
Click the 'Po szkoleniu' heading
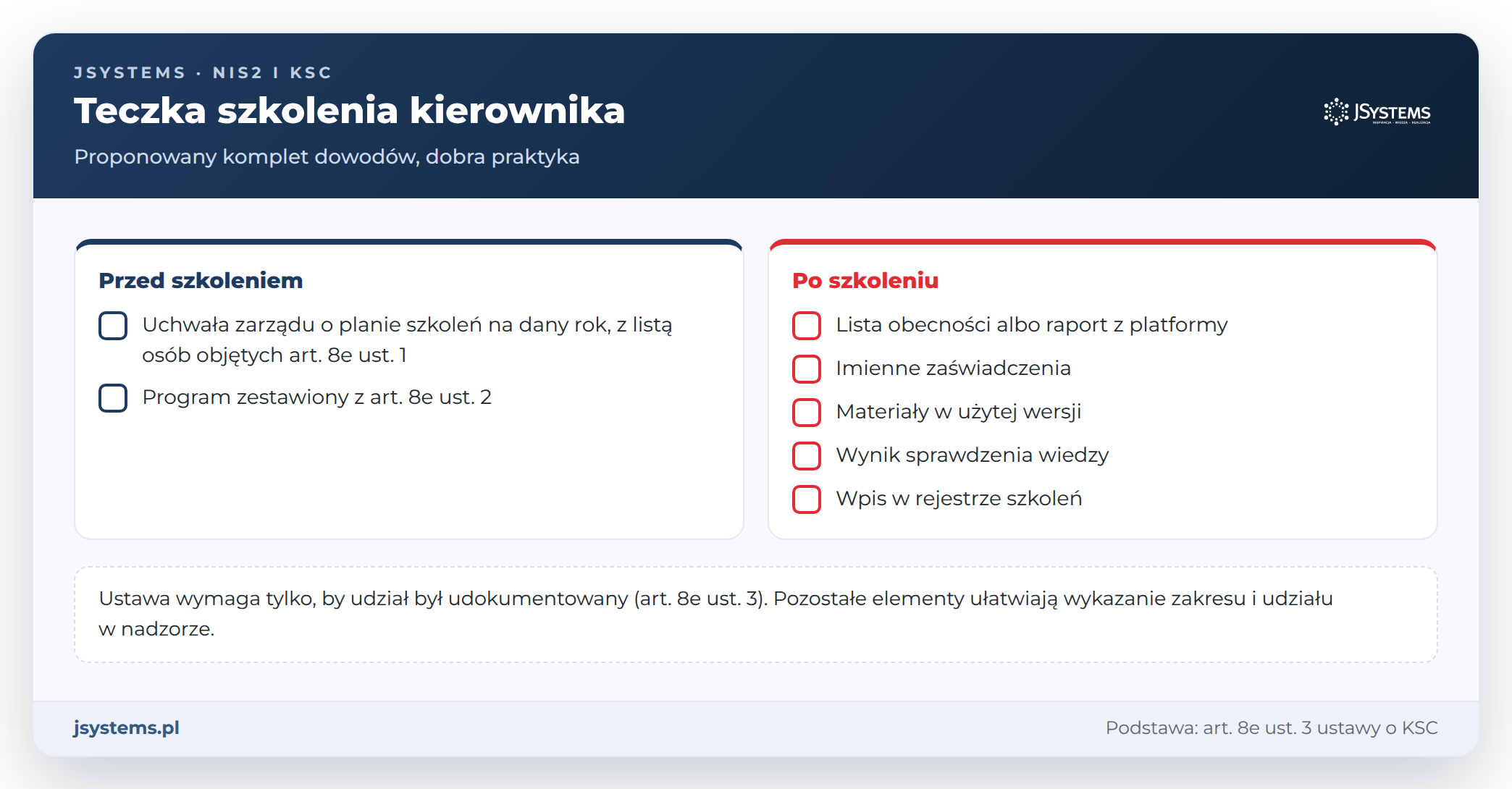click(865, 280)
